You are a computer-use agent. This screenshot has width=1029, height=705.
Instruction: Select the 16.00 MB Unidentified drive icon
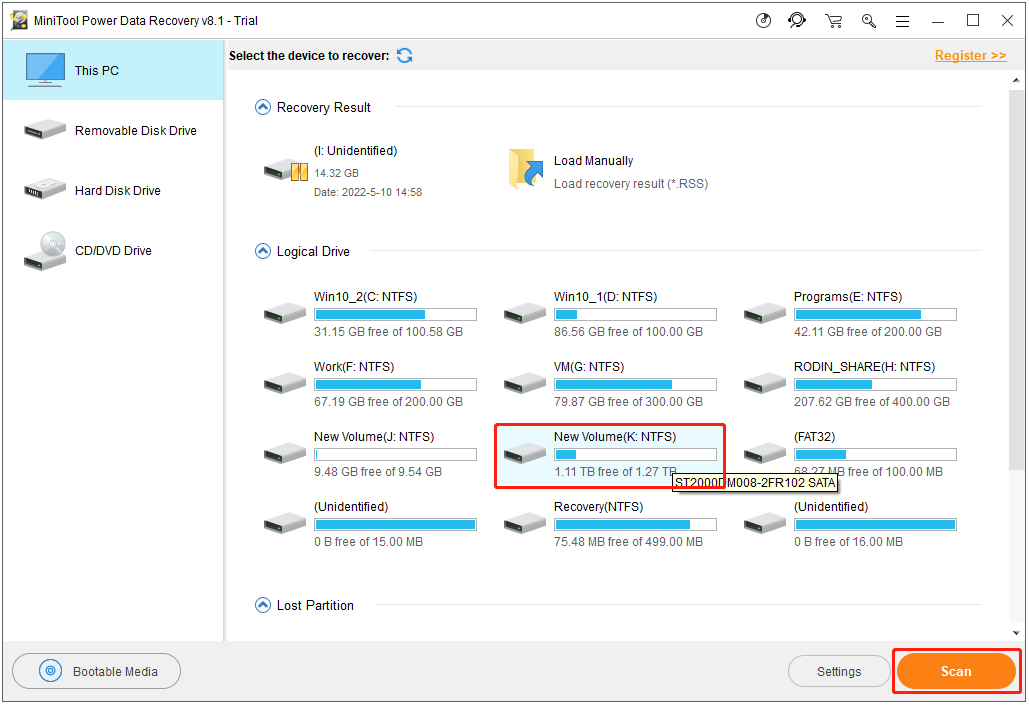tap(765, 523)
